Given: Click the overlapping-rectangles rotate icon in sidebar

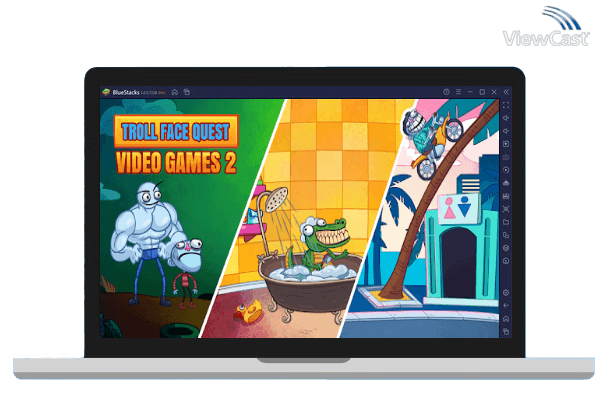Looking at the screenshot, I should (x=506, y=235).
